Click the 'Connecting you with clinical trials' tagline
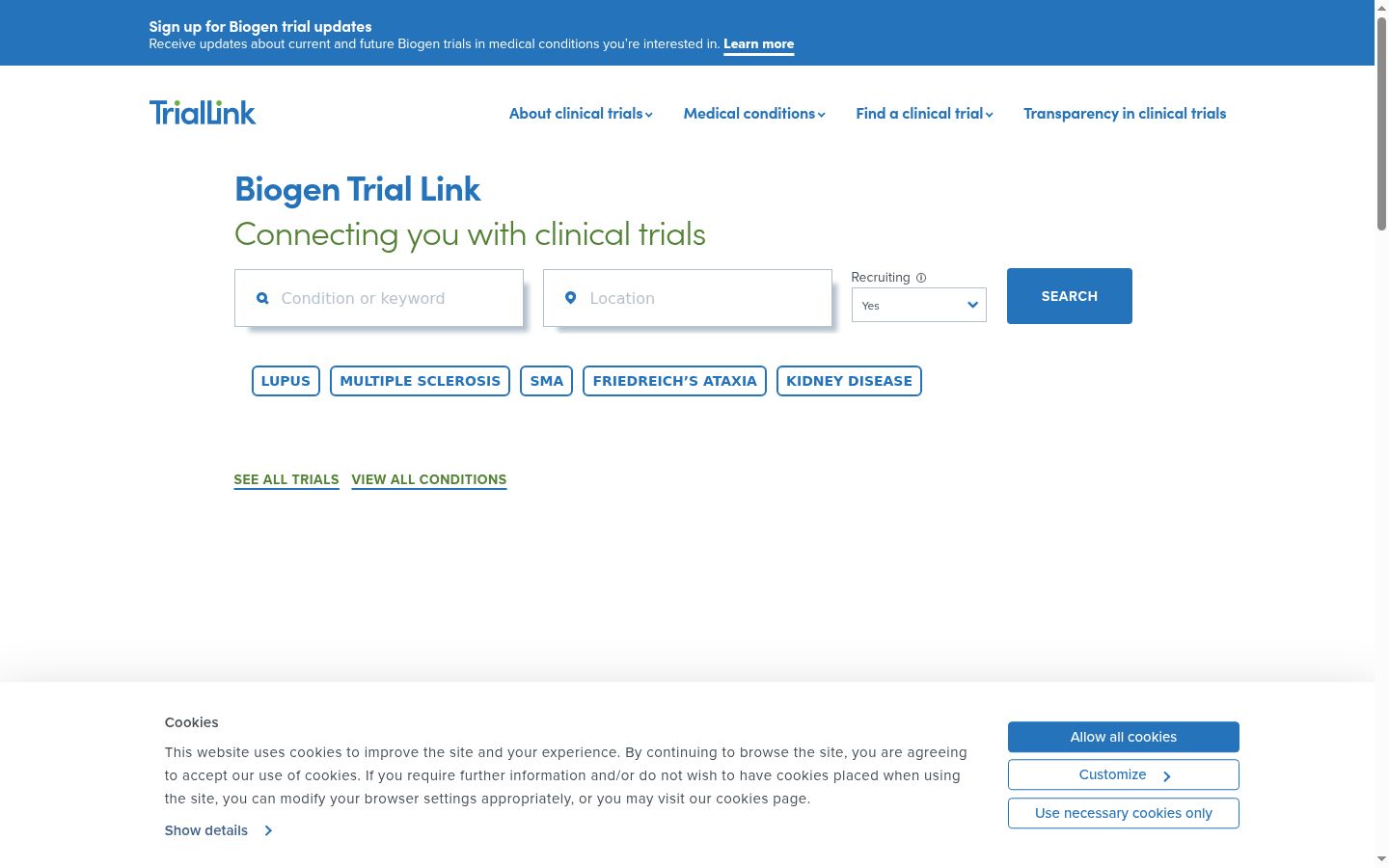The image size is (1389, 868). [x=470, y=234]
